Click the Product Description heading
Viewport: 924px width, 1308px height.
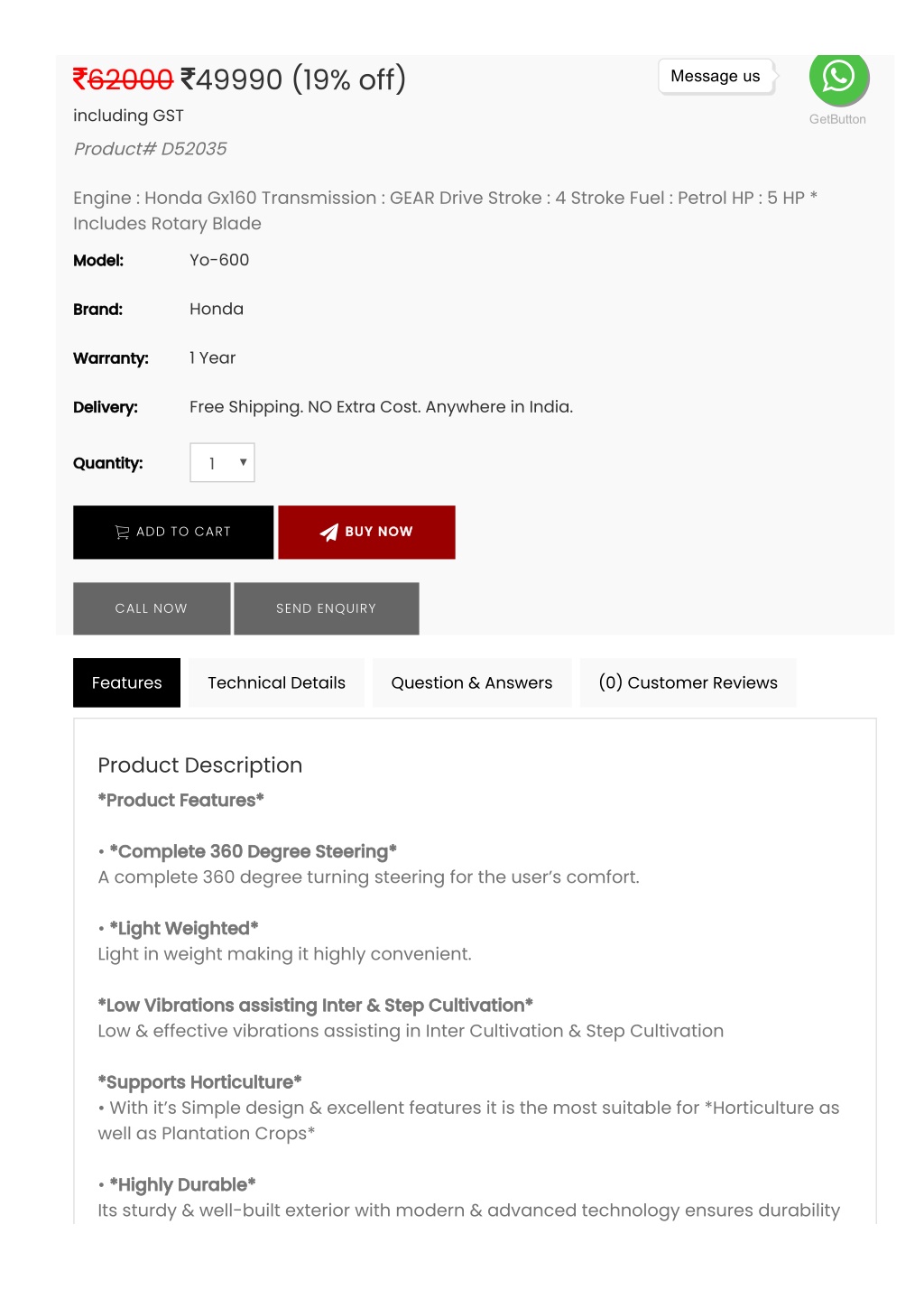(200, 765)
